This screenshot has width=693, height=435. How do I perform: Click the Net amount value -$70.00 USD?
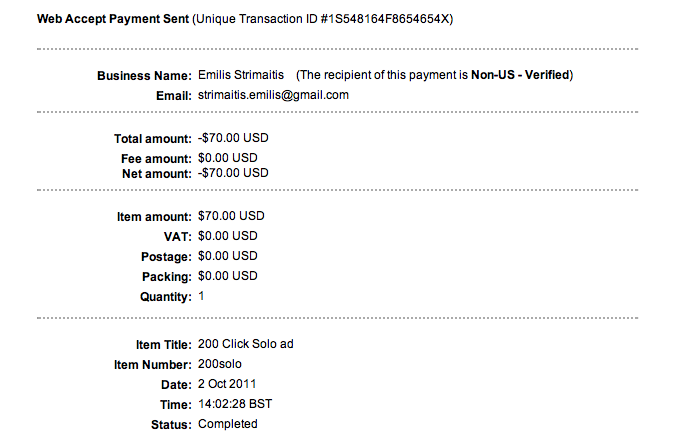(x=233, y=173)
